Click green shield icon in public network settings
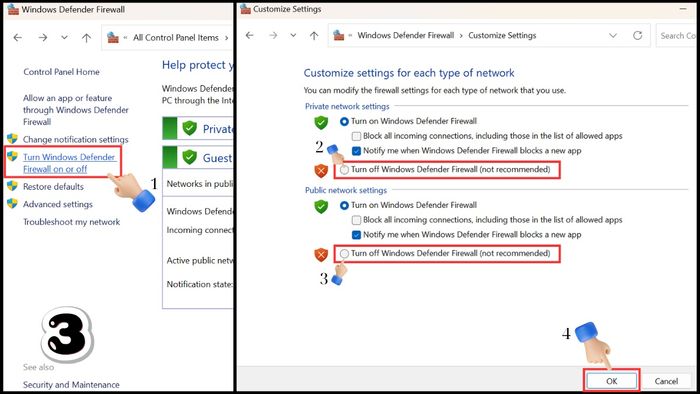Viewport: 700px width, 394px height. click(321, 206)
